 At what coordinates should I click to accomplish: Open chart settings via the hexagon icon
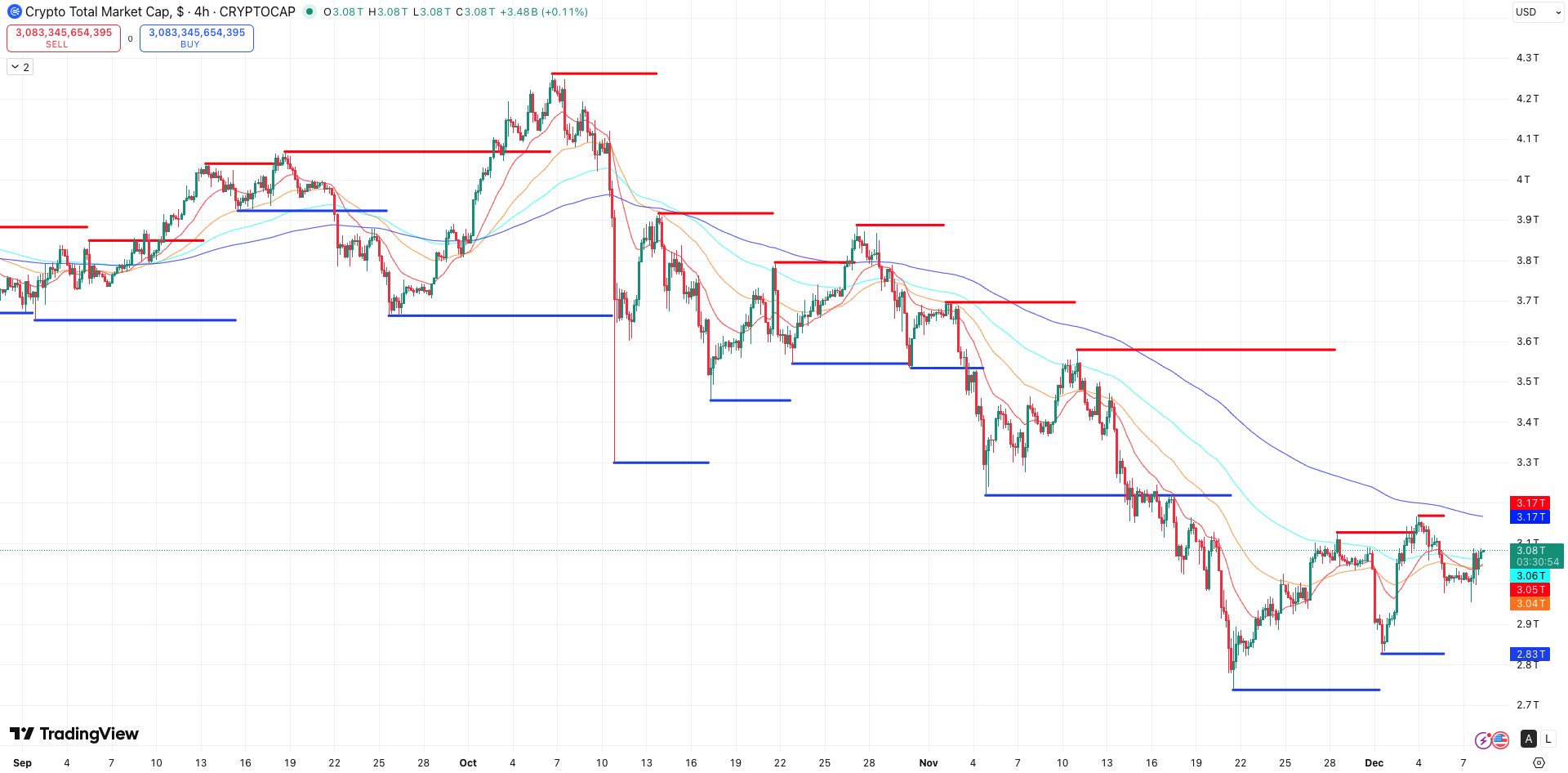click(x=1539, y=763)
